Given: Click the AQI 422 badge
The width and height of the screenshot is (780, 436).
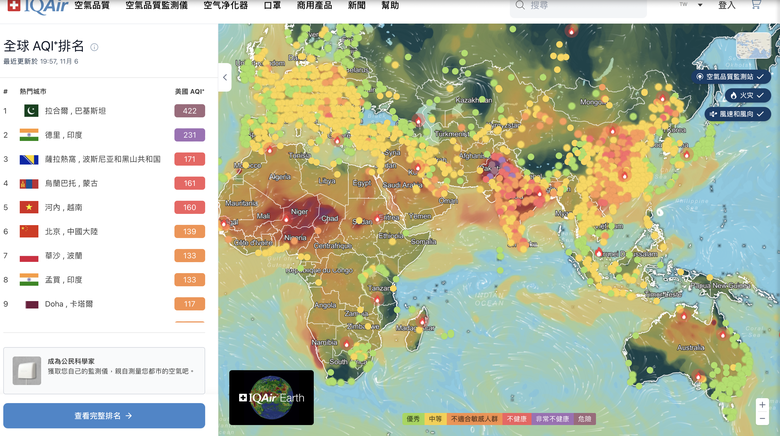Looking at the screenshot, I should pos(190,110).
